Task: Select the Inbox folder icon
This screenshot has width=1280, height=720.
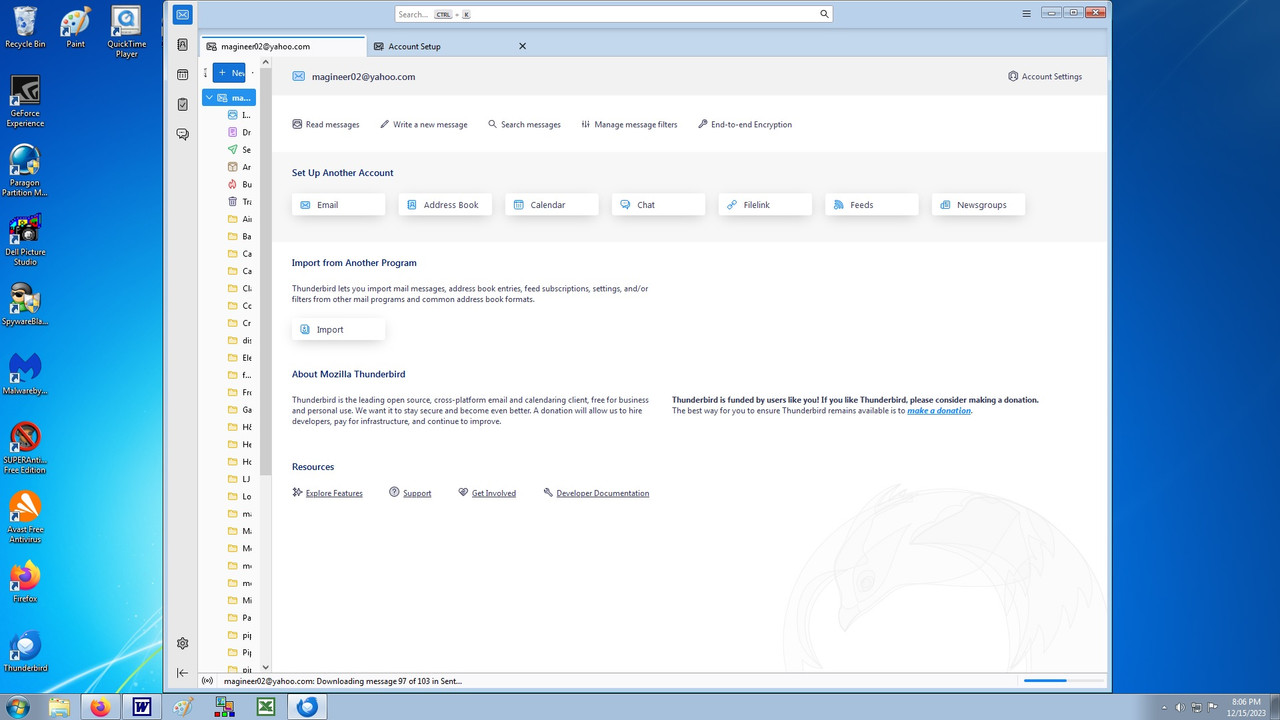Action: pos(233,115)
